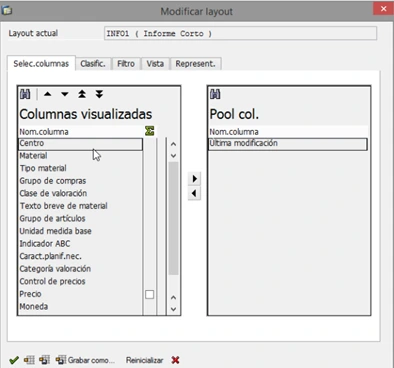The width and height of the screenshot is (394, 368).
Task: Click the find binoculars icon in Columnas visualizadas
Action: coord(25,94)
